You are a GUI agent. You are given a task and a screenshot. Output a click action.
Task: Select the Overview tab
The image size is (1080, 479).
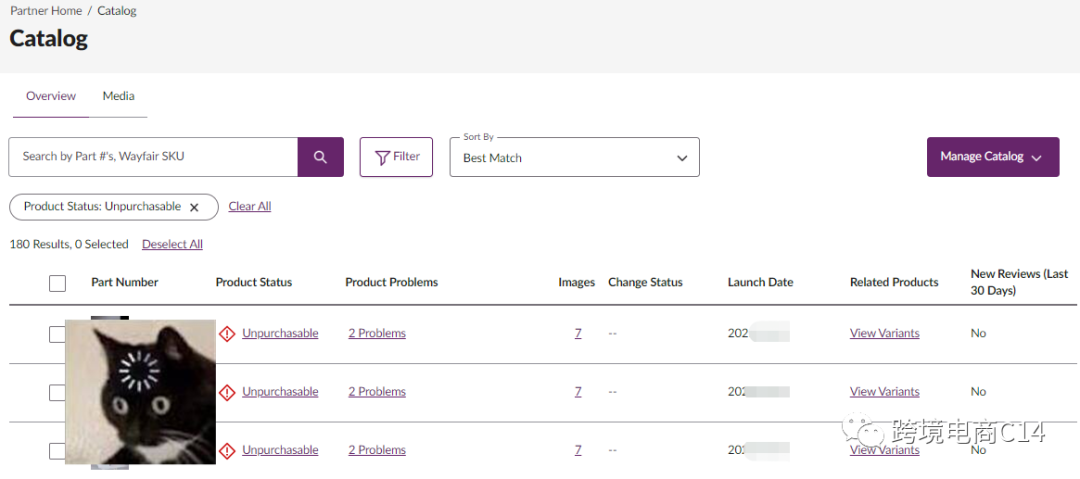click(x=51, y=96)
